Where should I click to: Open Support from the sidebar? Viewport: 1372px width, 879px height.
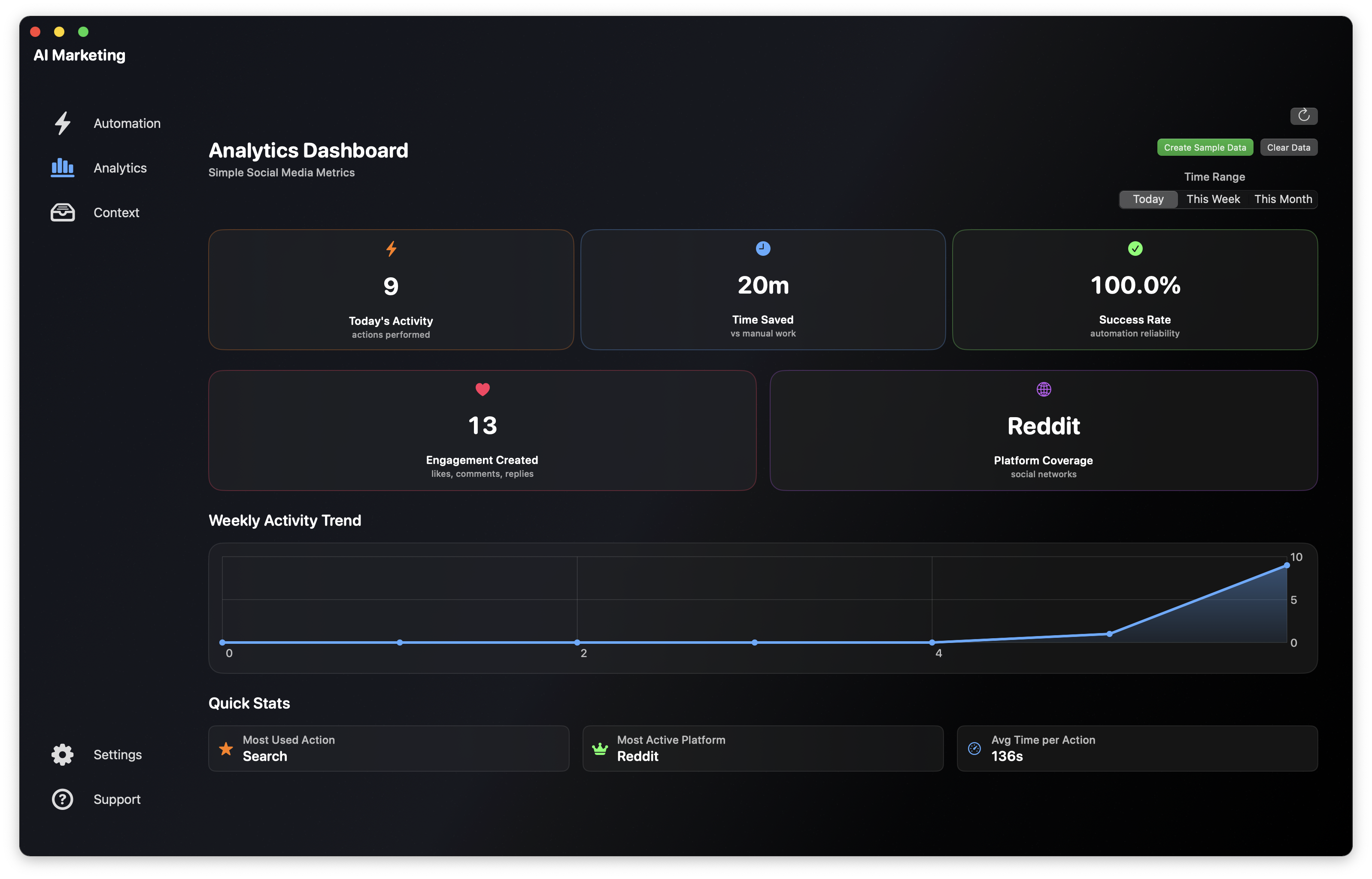[117, 799]
